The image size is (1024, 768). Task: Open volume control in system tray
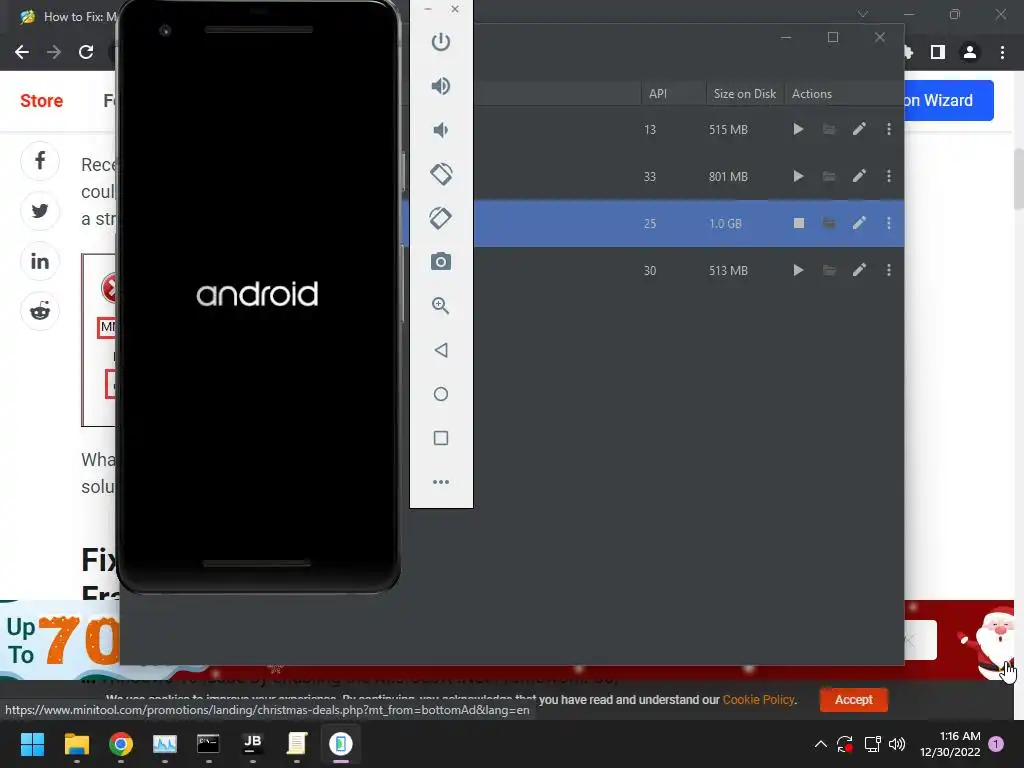click(x=897, y=744)
